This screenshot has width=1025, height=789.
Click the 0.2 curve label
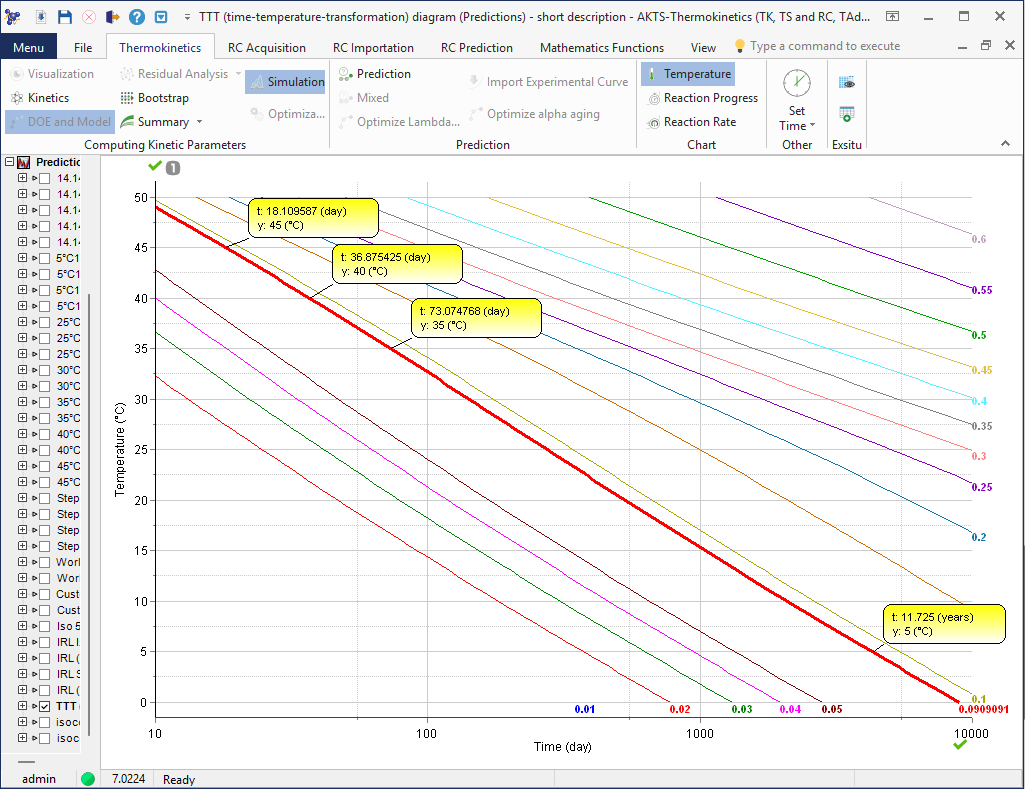[x=979, y=537]
